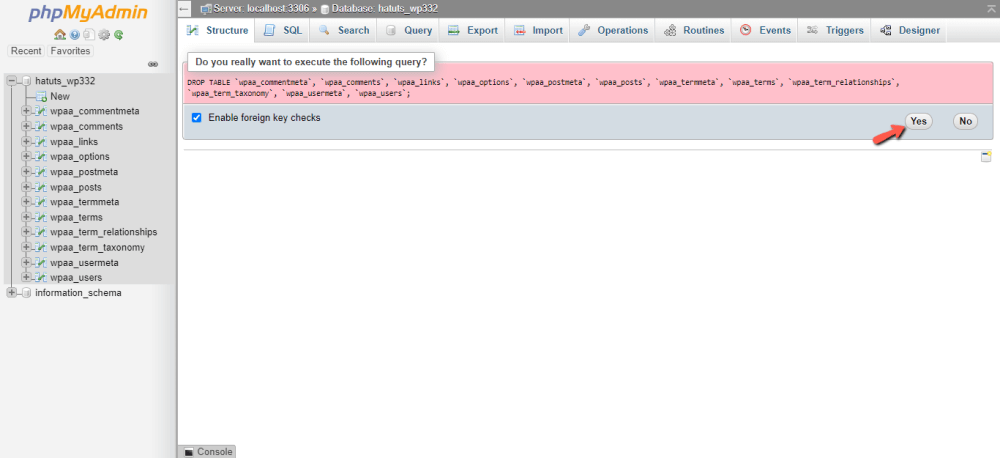
Task: Open the Search tab
Action: pyautogui.click(x=344, y=30)
